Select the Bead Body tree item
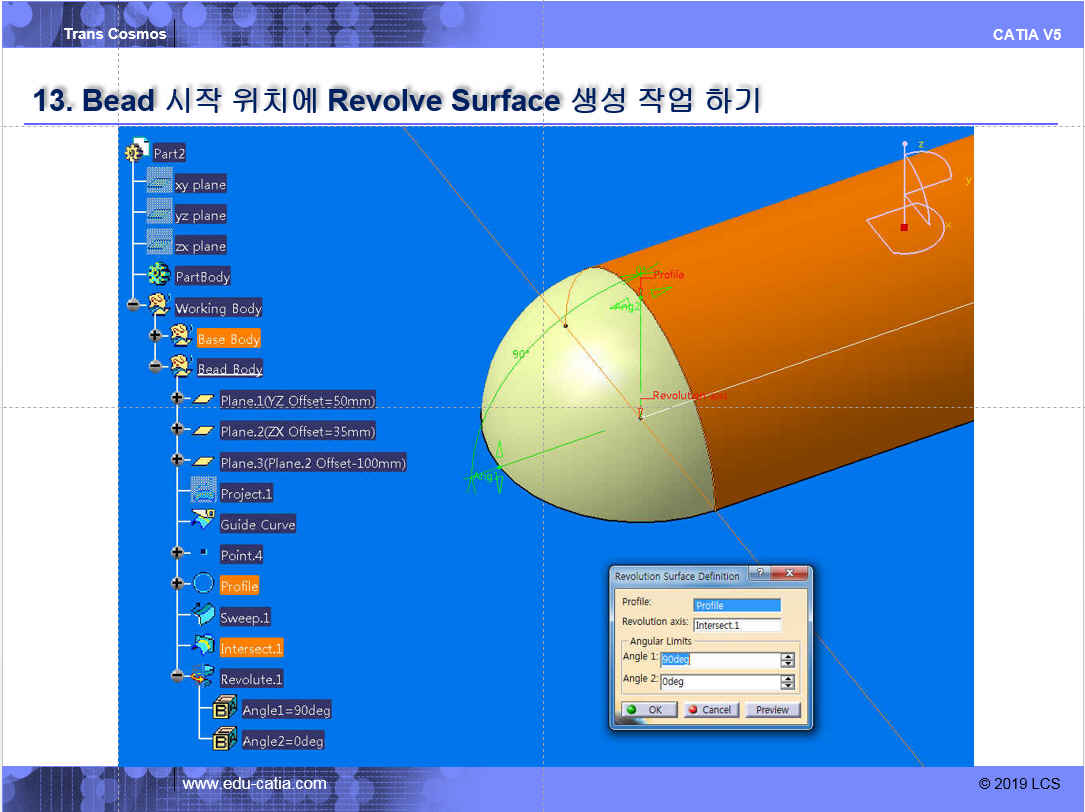The height and width of the screenshot is (812, 1085). (229, 369)
